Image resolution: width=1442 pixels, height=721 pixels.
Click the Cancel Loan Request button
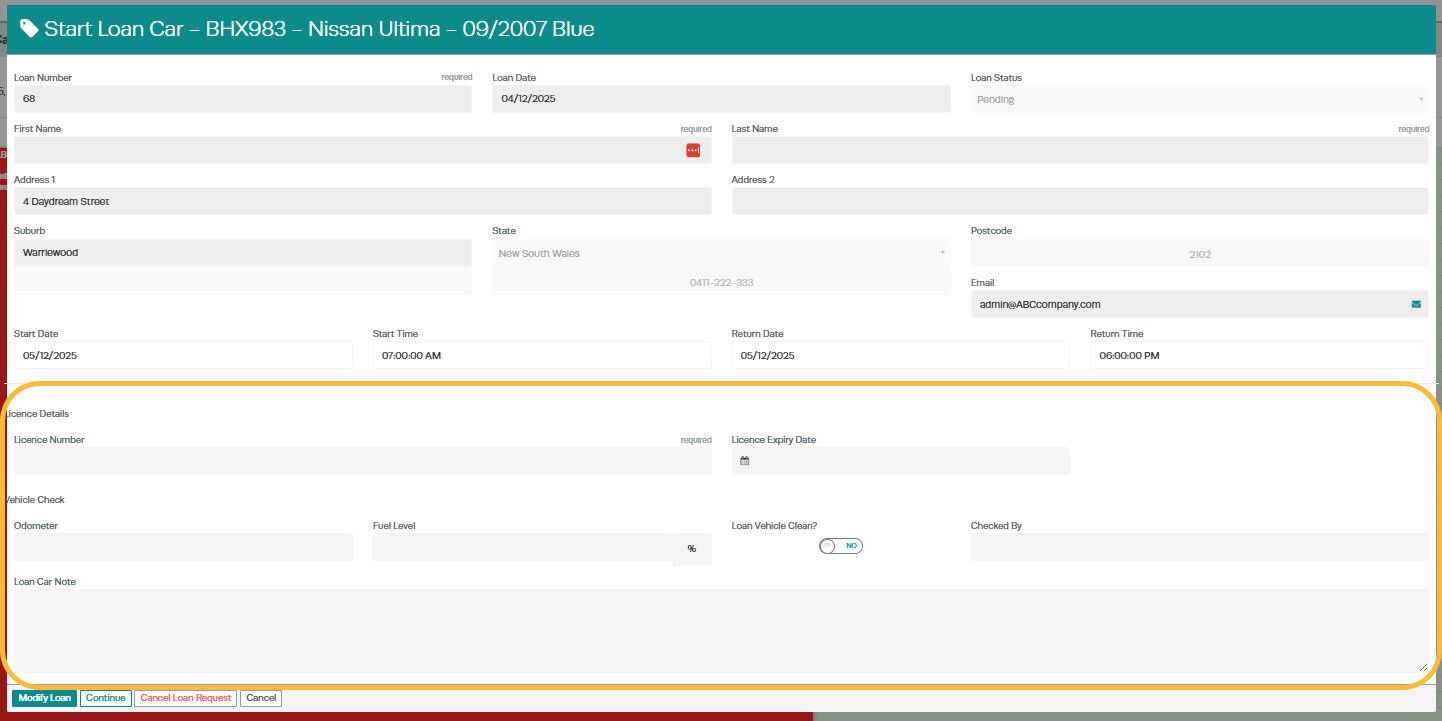coord(186,698)
